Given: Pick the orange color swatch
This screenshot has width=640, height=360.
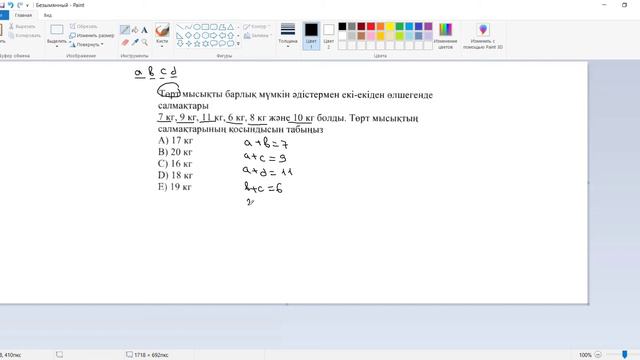Looking at the screenshot, I should click(380, 27).
